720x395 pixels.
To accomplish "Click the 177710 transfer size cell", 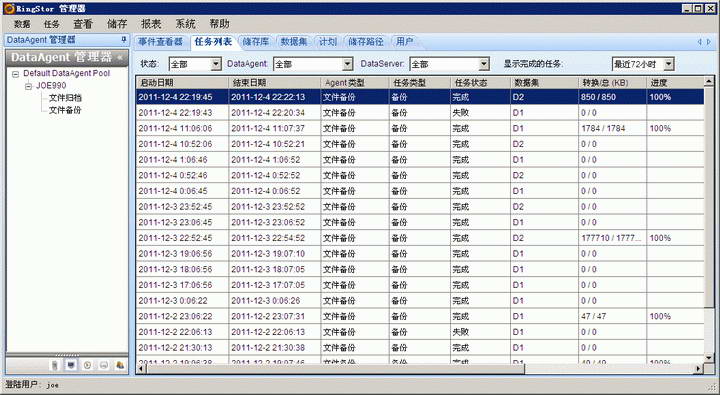I will point(613,238).
